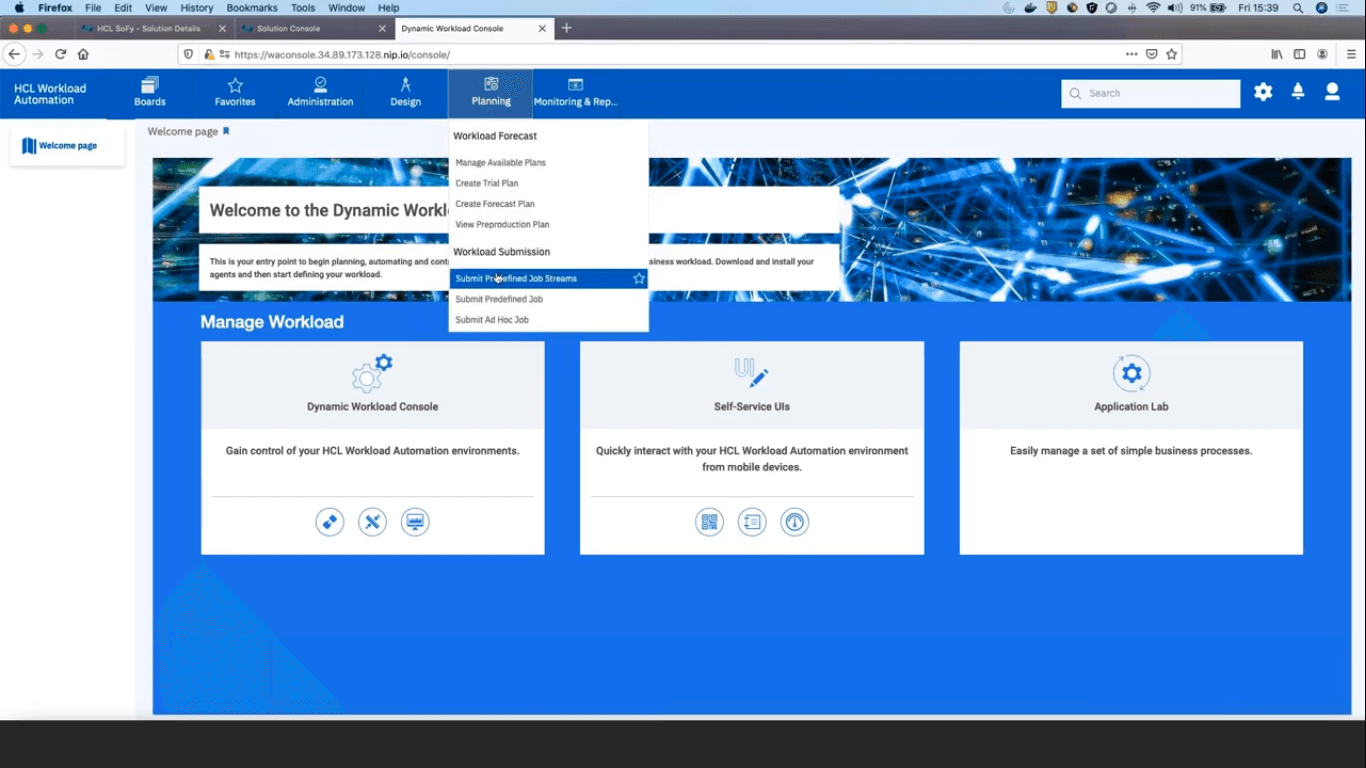Viewport: 1366px width, 768px height.
Task: Expand the Firefox page actions (···) menu
Action: pyautogui.click(x=1133, y=54)
